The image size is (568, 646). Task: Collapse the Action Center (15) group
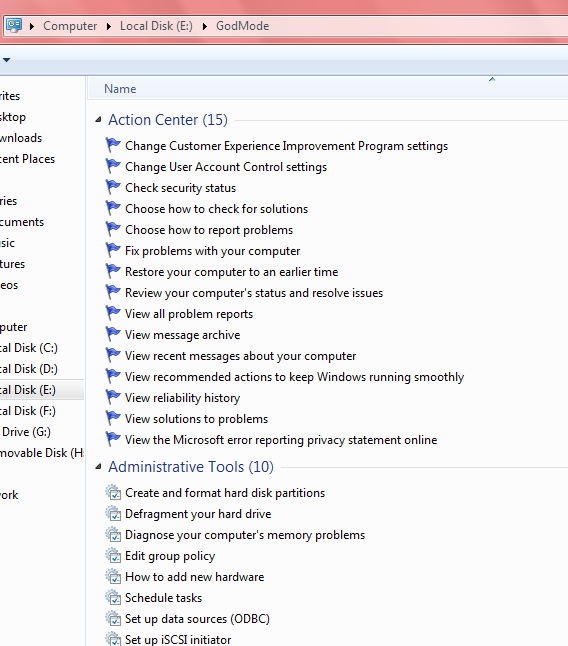98,120
